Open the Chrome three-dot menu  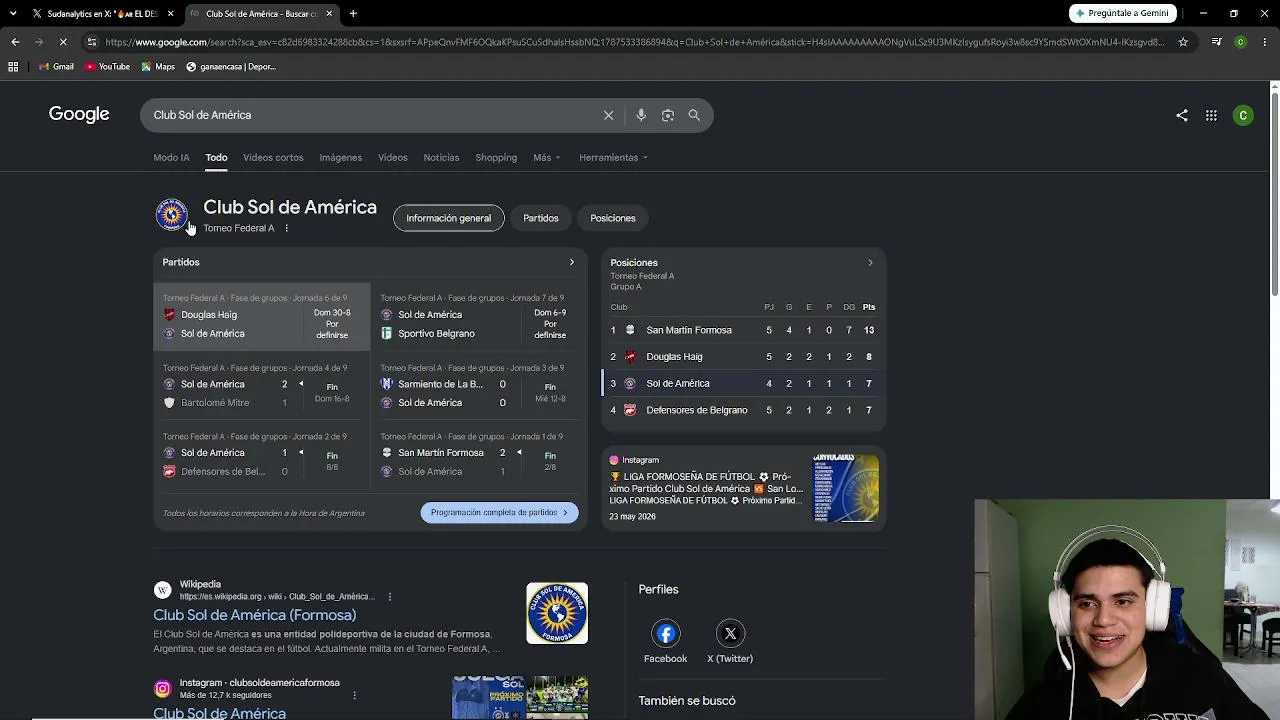pyautogui.click(x=1264, y=42)
